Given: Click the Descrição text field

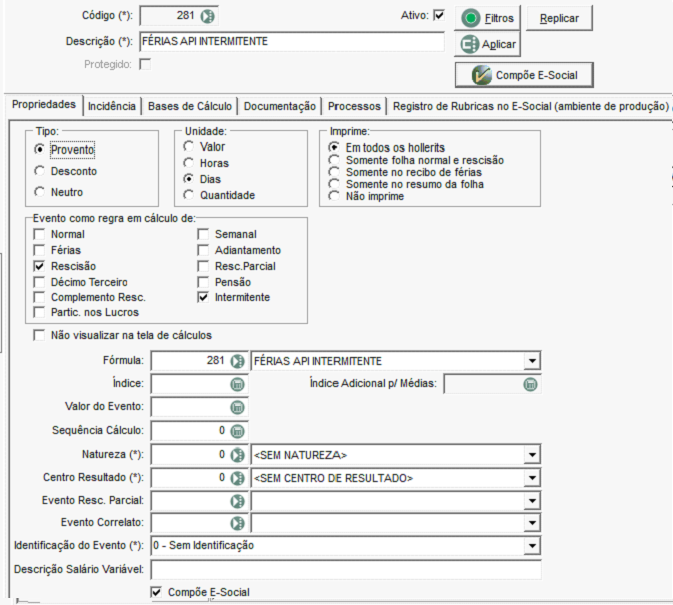Looking at the screenshot, I should tap(292, 42).
